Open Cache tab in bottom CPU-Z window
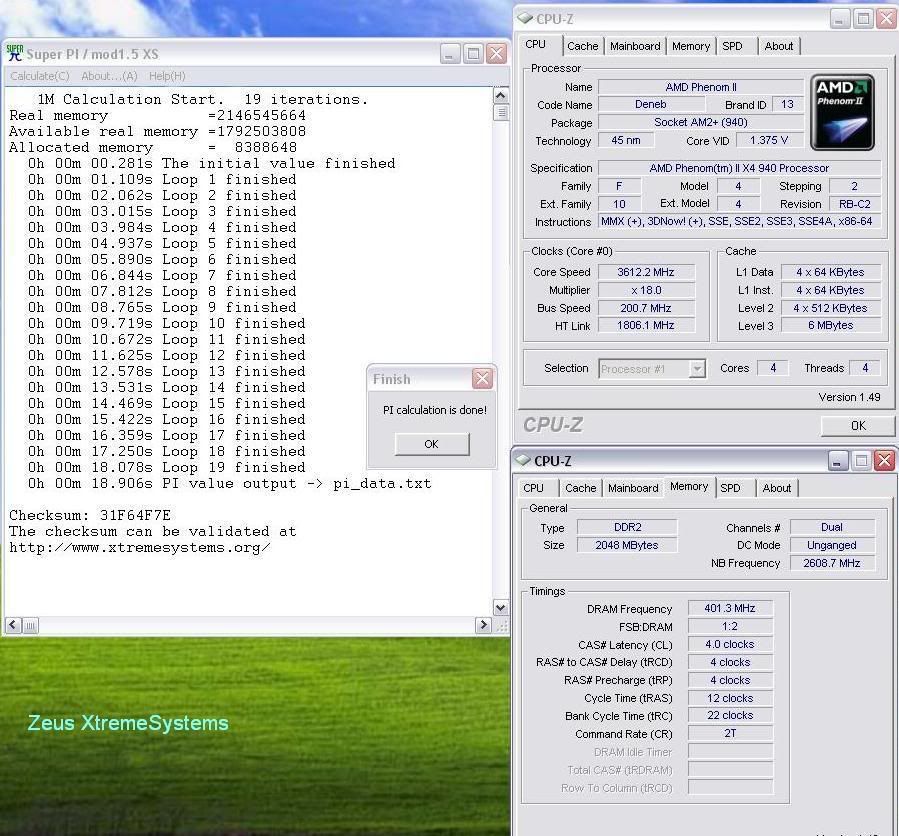This screenshot has width=899, height=836. tap(581, 488)
